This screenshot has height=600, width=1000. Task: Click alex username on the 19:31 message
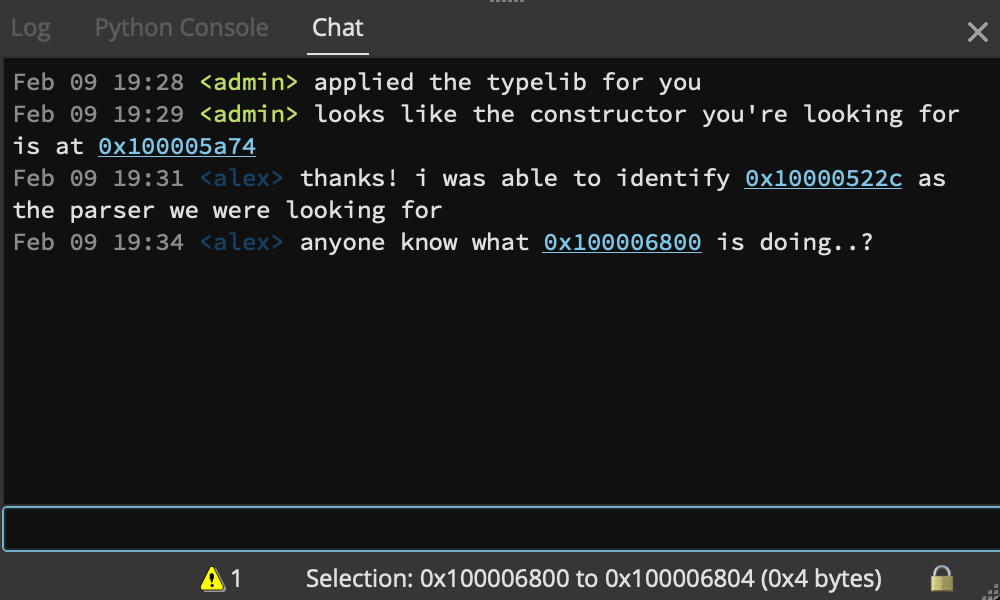[241, 179]
